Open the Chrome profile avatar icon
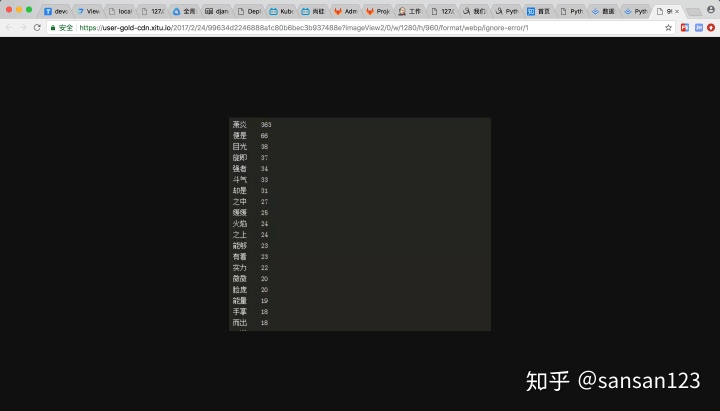720x411 pixels. pos(711,10)
